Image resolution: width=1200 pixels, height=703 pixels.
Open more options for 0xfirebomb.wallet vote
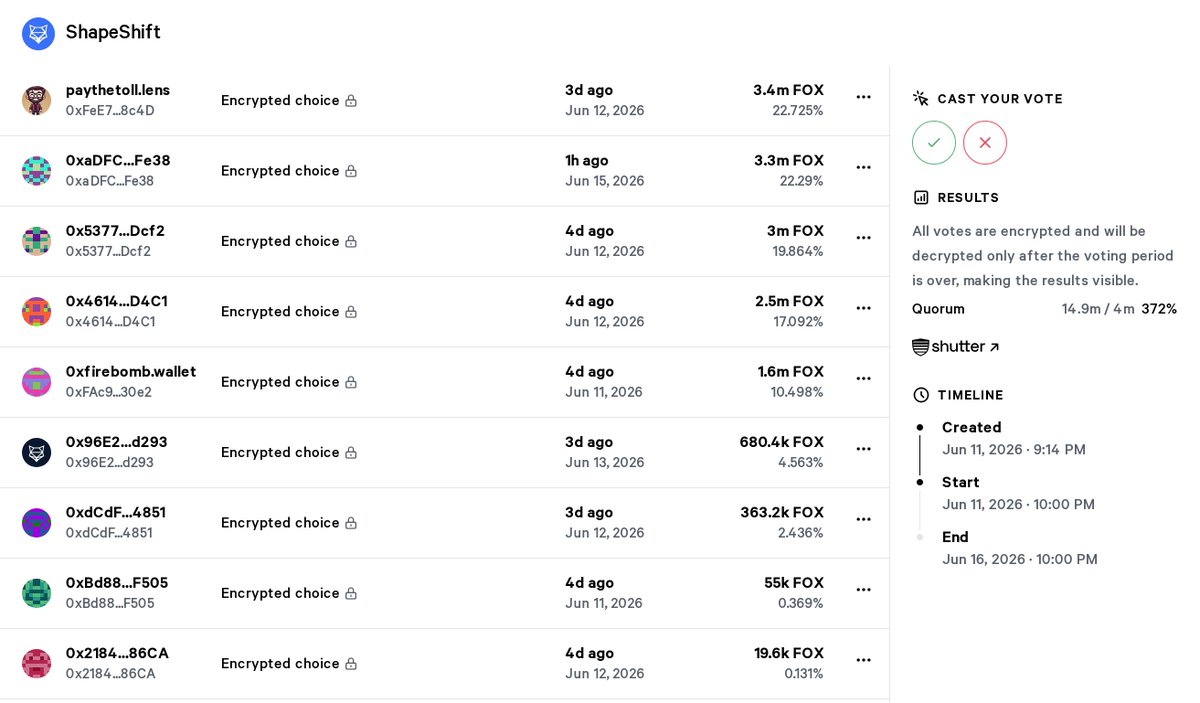coord(864,378)
